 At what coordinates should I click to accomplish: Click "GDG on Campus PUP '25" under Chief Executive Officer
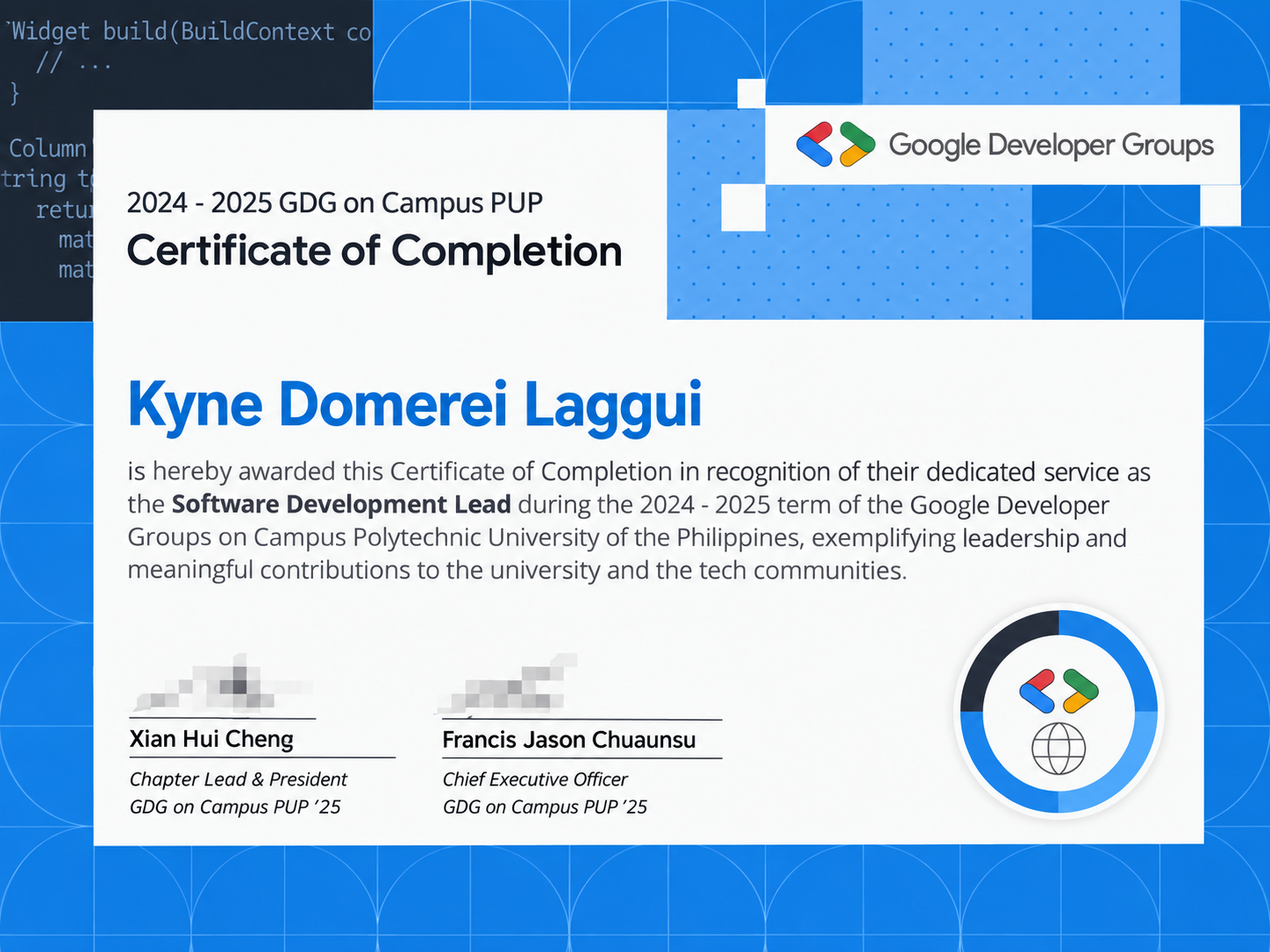click(x=545, y=806)
